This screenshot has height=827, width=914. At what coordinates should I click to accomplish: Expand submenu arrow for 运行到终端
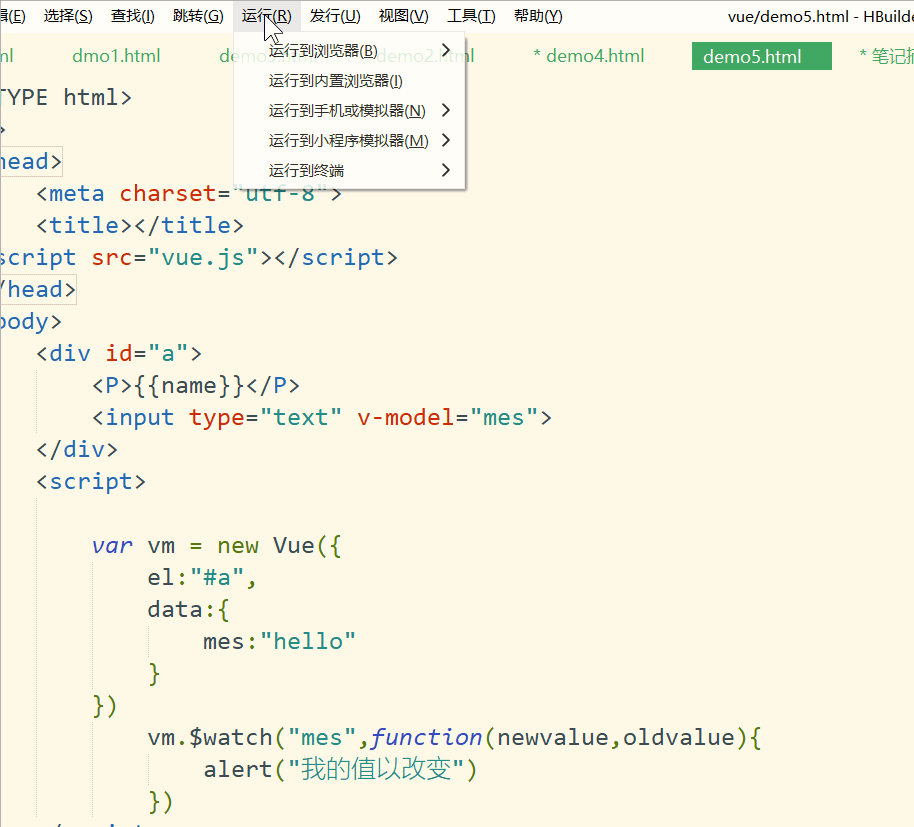446,170
